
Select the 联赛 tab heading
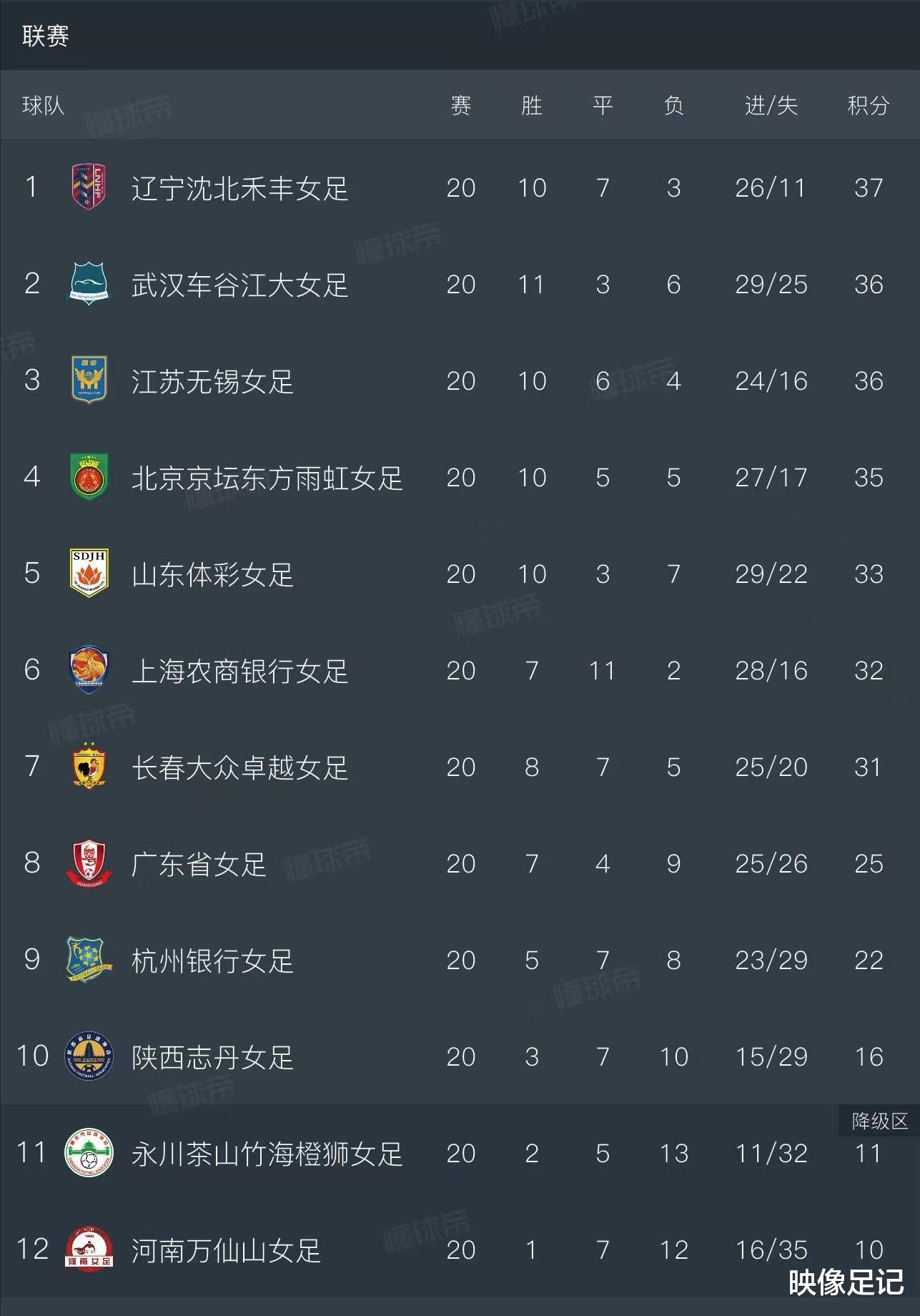click(45, 36)
